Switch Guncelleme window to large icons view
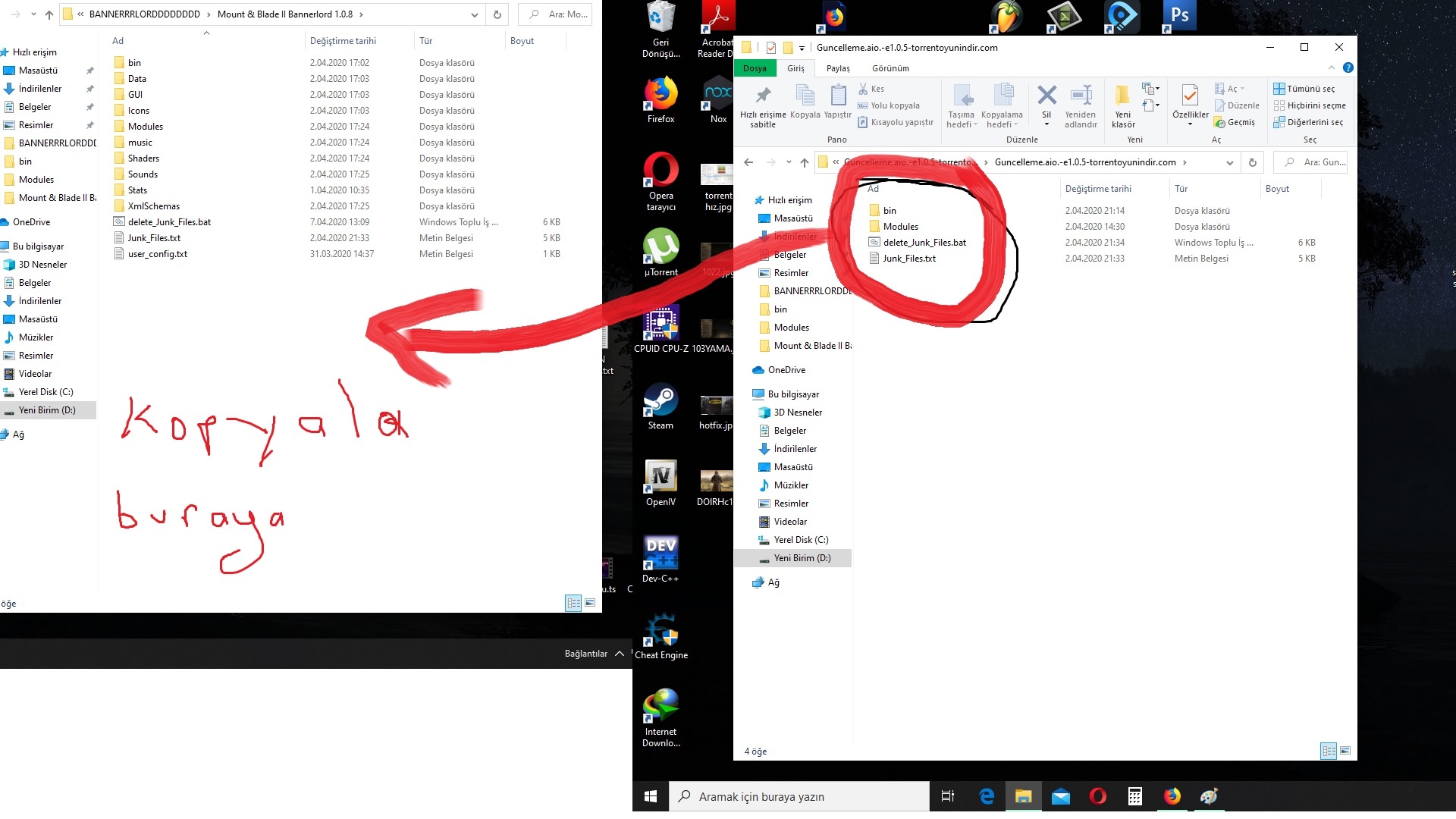The width and height of the screenshot is (1456, 819). (x=1345, y=751)
